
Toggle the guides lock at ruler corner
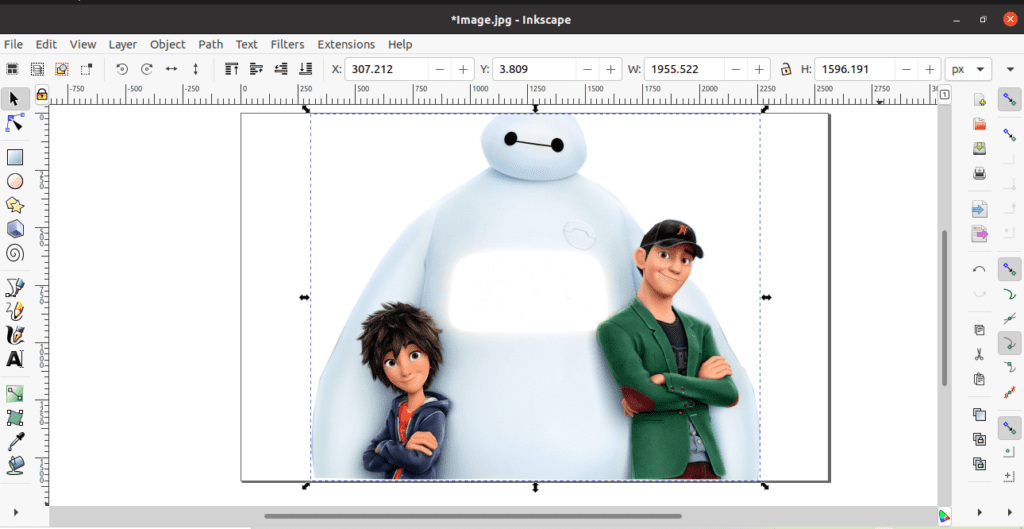pyautogui.click(x=41, y=95)
